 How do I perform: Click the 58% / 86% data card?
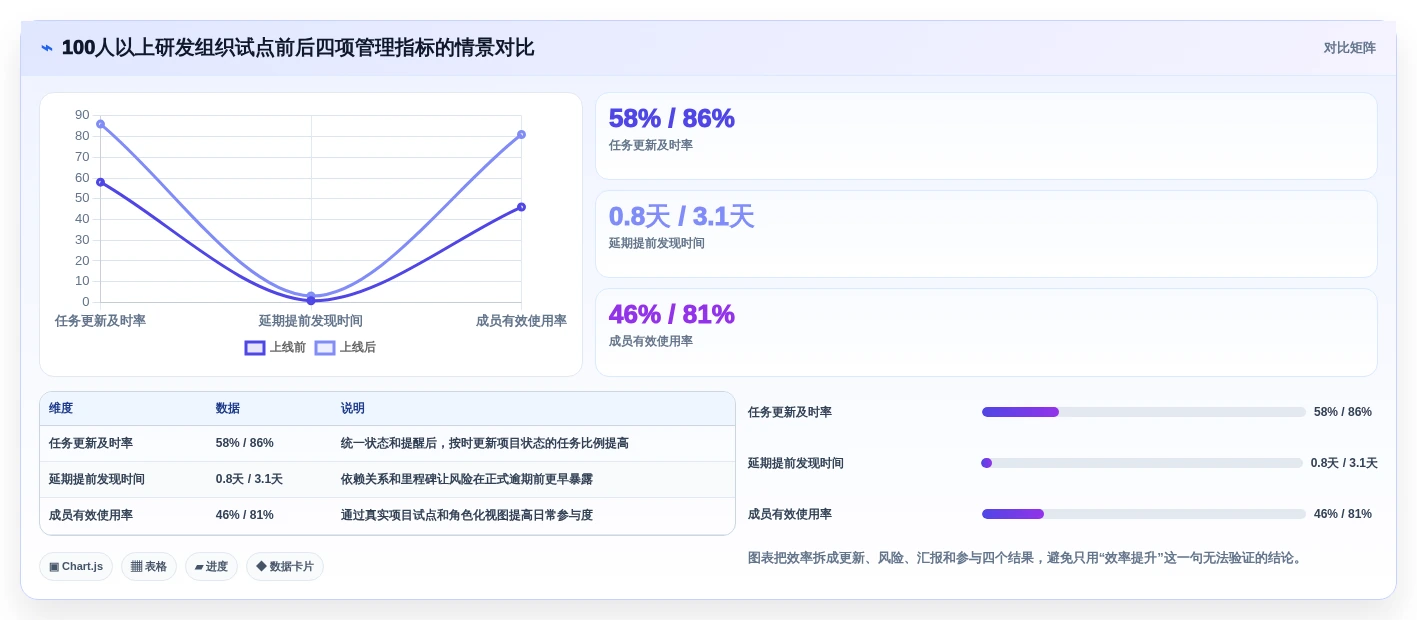pyautogui.click(x=986, y=136)
